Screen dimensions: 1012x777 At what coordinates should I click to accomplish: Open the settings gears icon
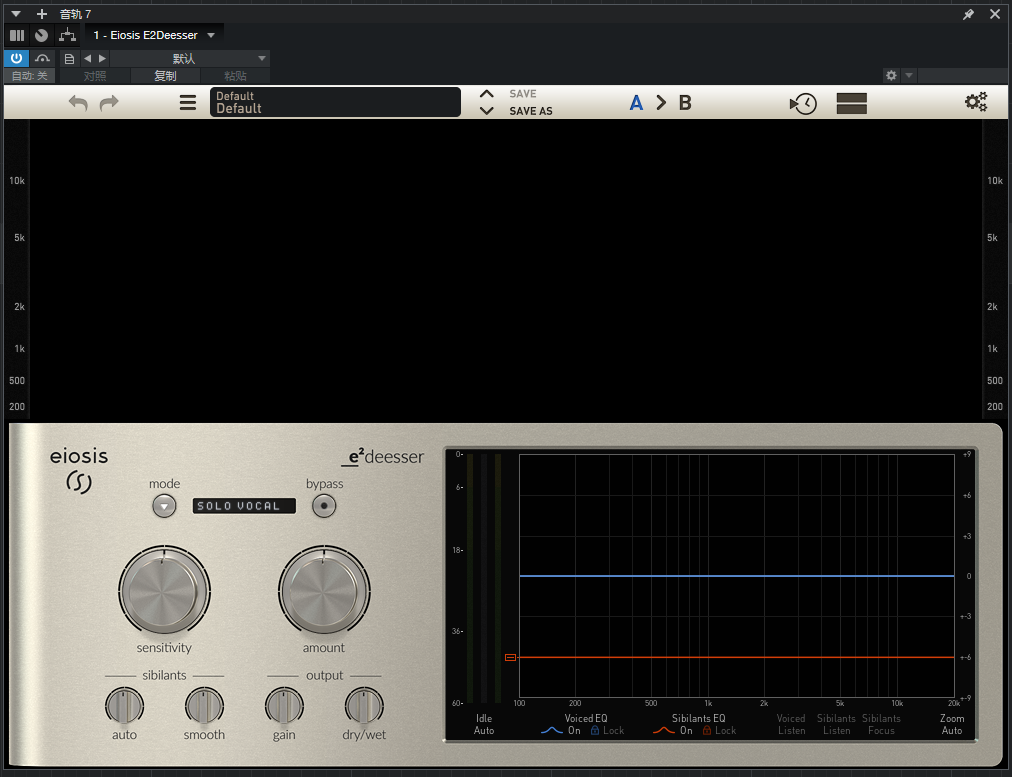[976, 102]
